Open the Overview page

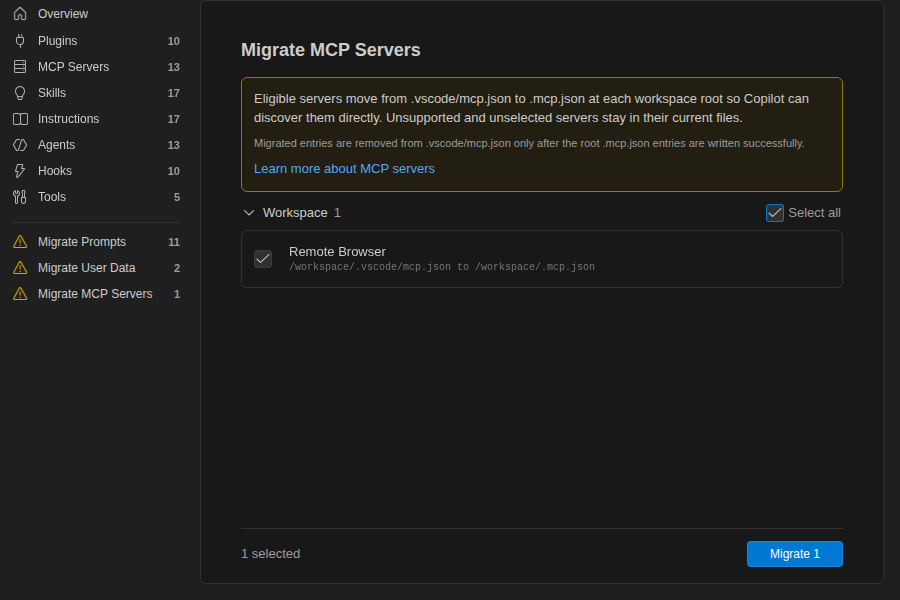point(96,14)
